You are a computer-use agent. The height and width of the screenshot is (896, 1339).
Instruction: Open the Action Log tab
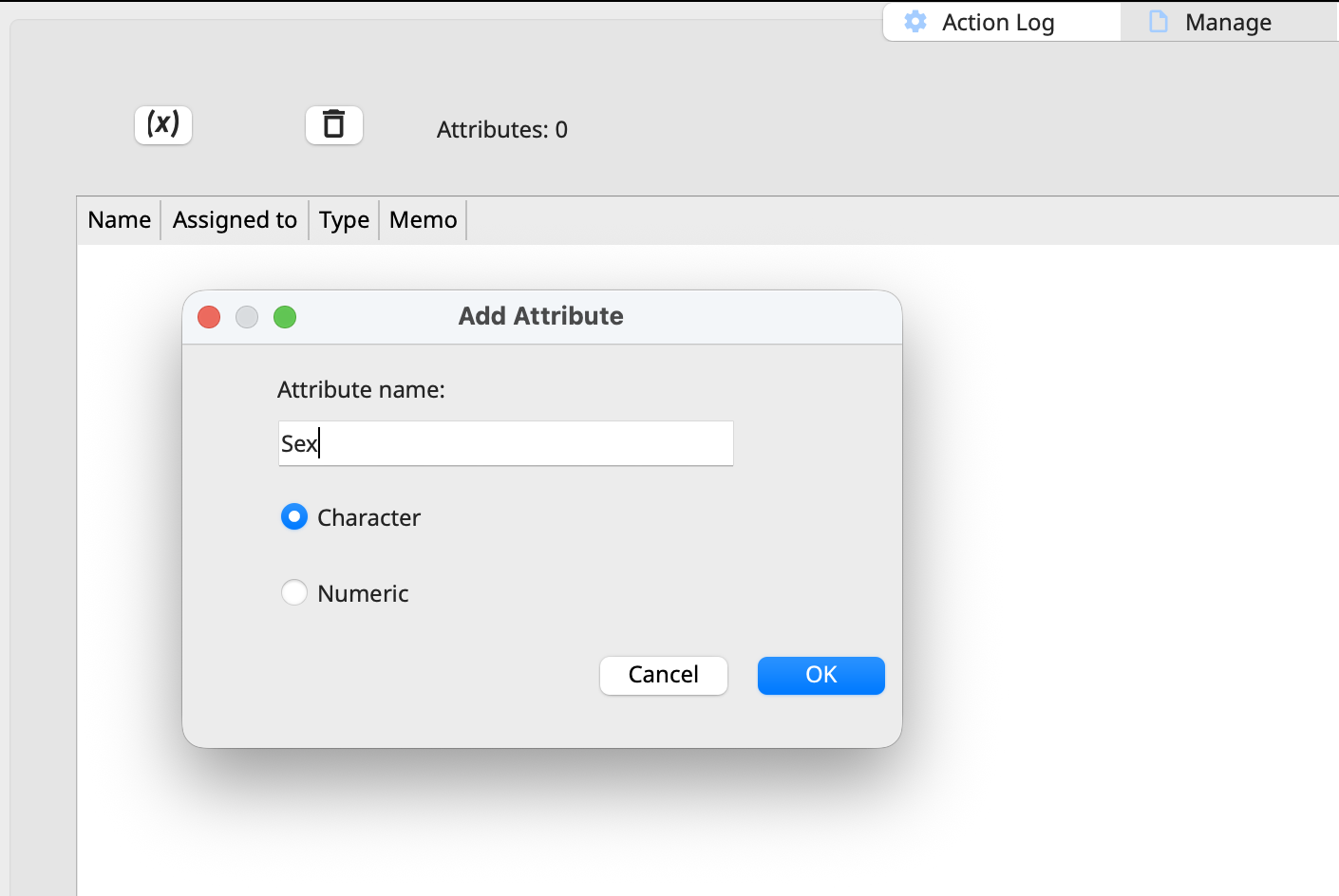tap(1002, 22)
